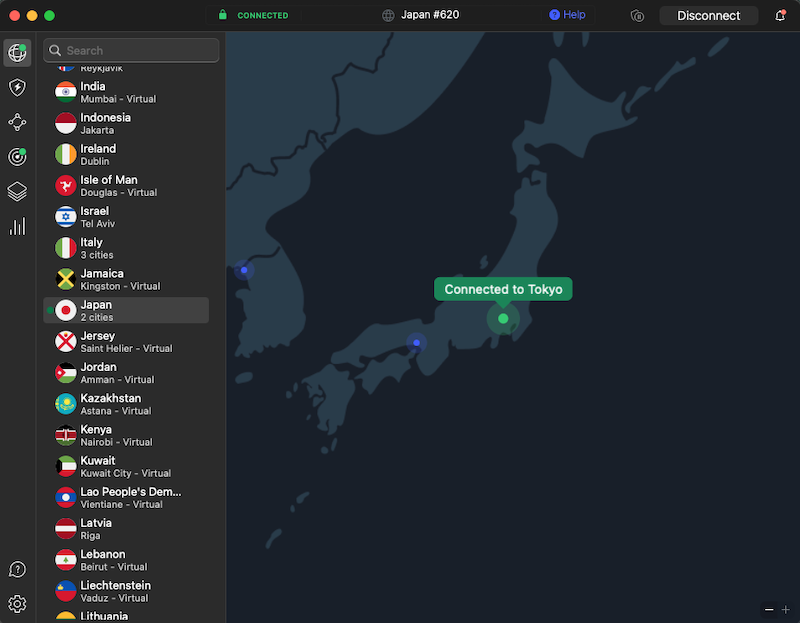Click the Isle of Man flag icon
The image size is (800, 623).
pyautogui.click(x=66, y=186)
